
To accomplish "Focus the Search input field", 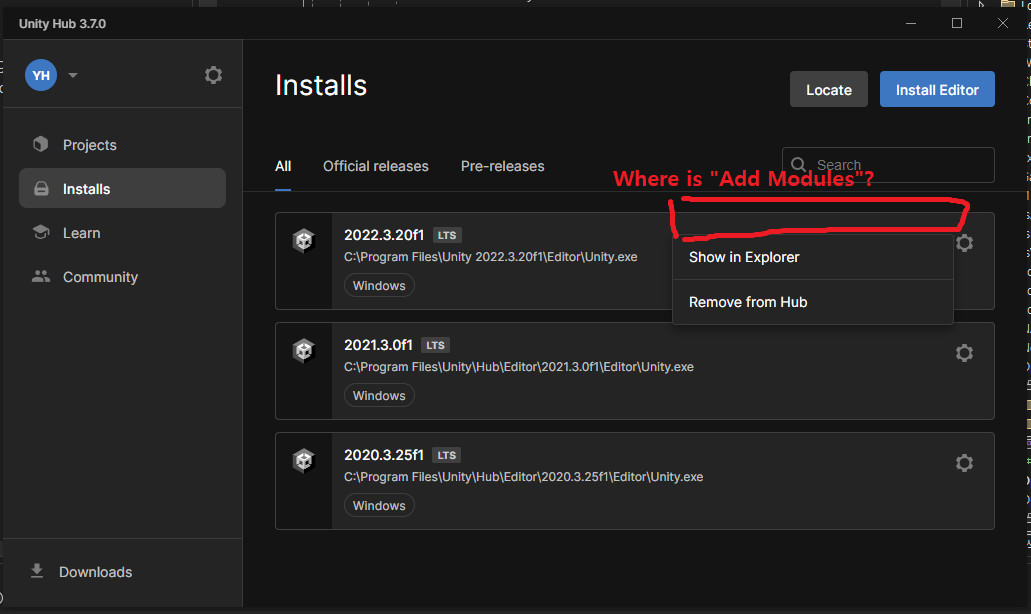I will tap(888, 165).
